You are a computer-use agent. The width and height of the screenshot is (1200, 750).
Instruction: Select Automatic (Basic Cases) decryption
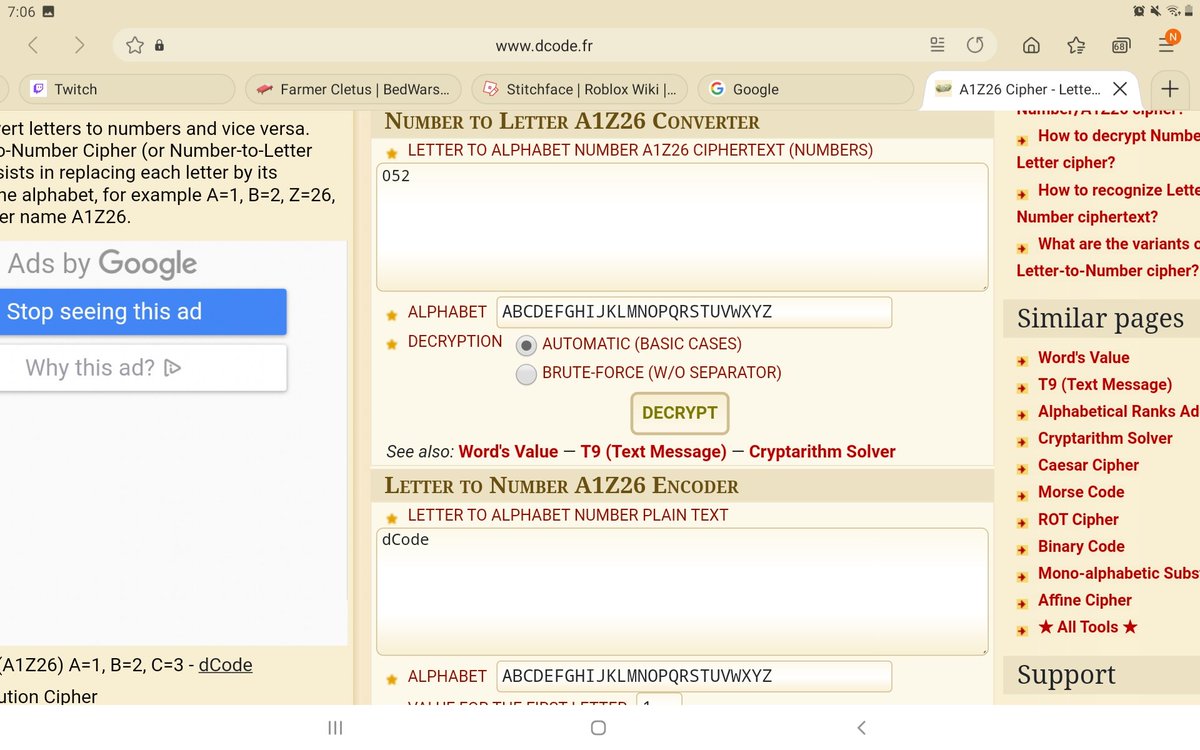tap(526, 345)
